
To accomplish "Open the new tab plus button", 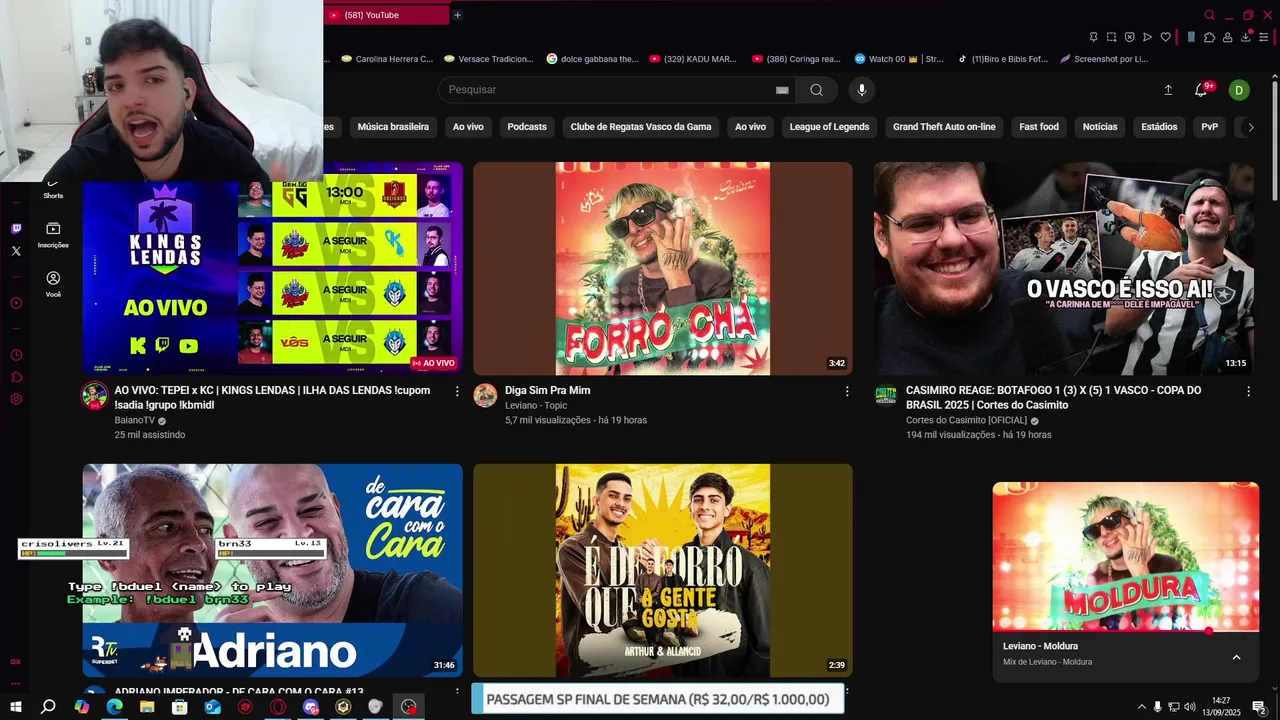I will (457, 15).
